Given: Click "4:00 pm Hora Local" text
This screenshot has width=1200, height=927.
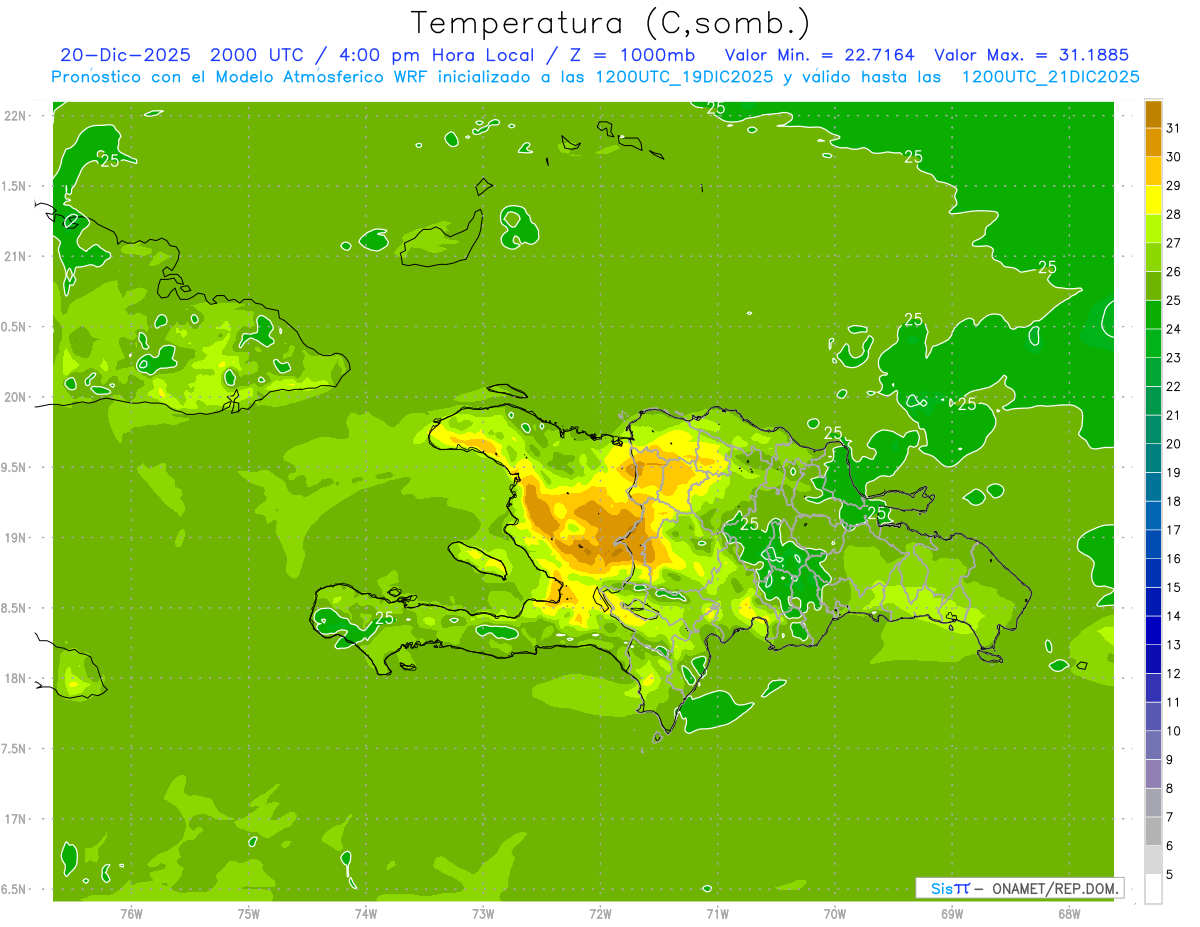Looking at the screenshot, I should click(434, 55).
